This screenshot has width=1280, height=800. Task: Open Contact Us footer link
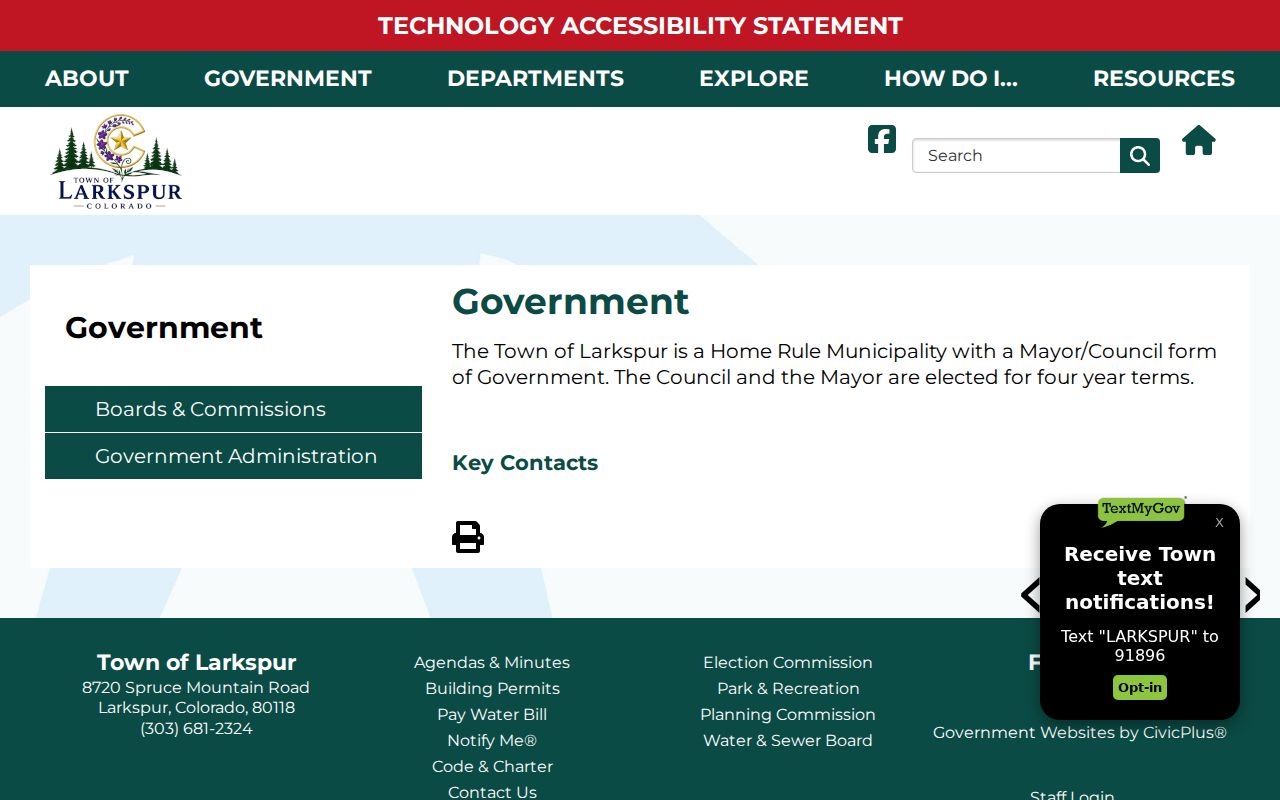pos(492,791)
